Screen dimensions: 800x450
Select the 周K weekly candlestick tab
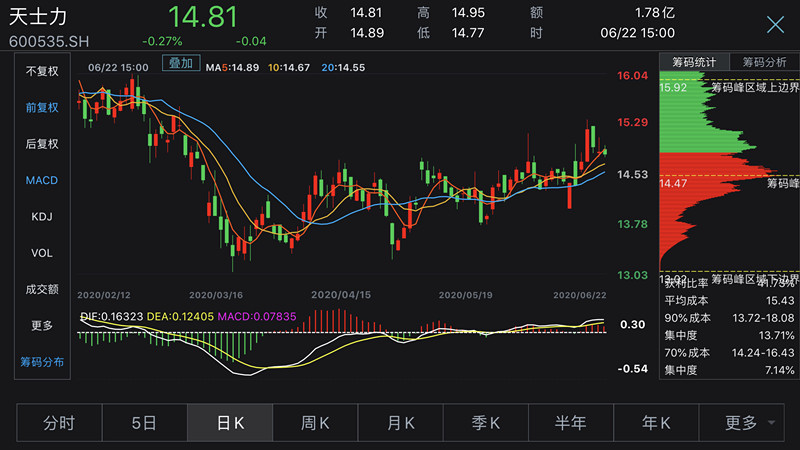(315, 422)
